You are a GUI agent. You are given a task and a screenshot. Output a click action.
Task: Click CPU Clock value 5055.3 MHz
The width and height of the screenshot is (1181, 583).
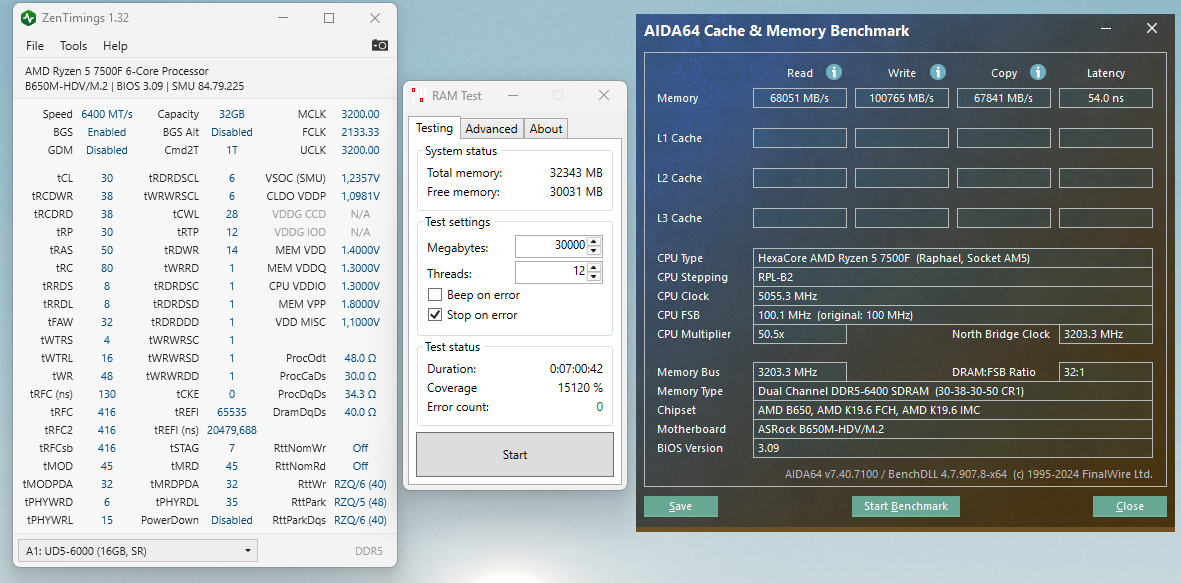[953, 296]
